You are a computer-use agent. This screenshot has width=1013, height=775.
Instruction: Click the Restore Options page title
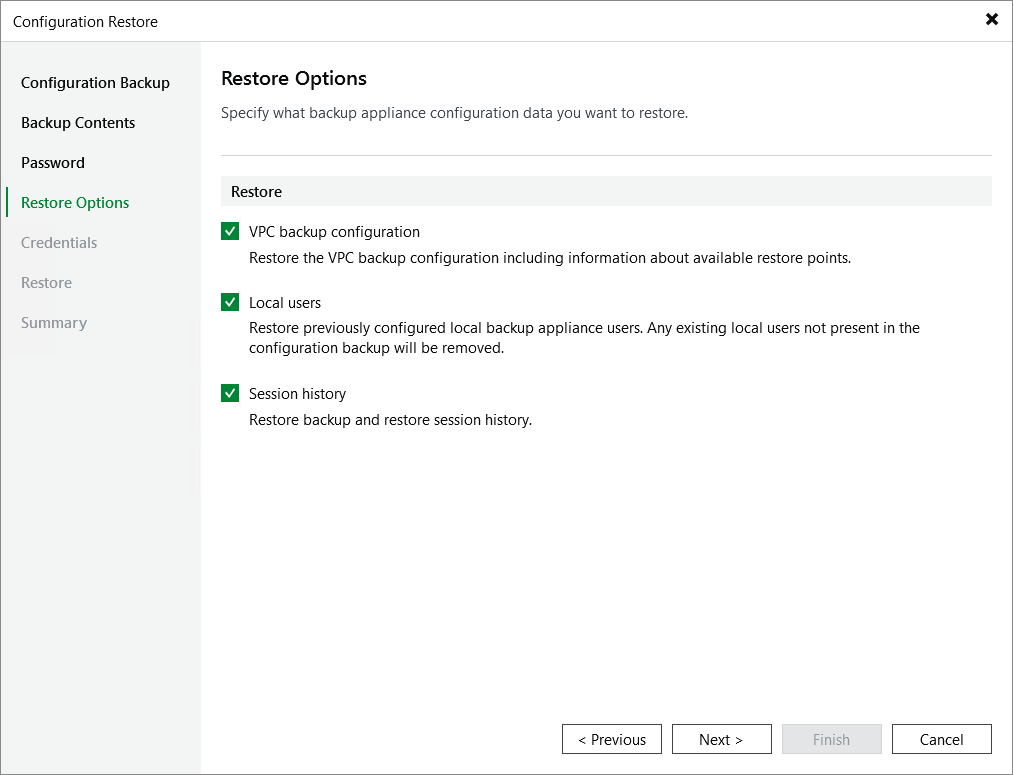[293, 78]
